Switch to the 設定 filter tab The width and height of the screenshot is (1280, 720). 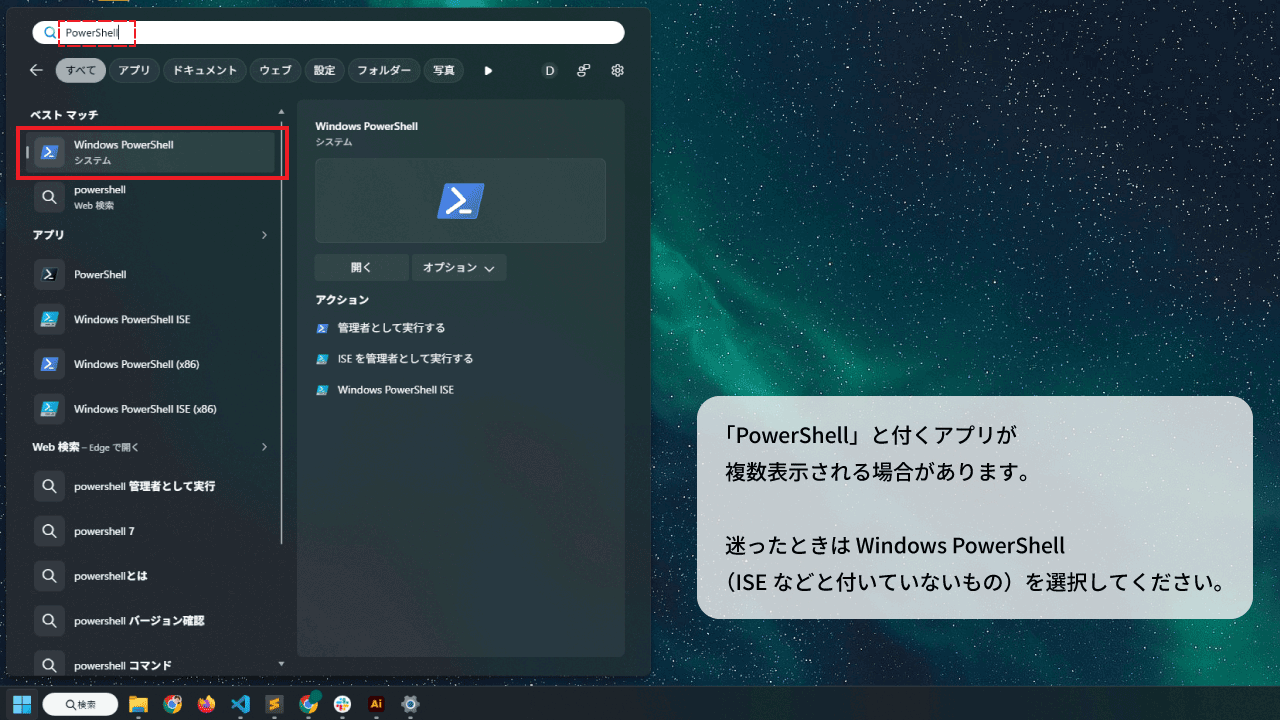coord(324,70)
